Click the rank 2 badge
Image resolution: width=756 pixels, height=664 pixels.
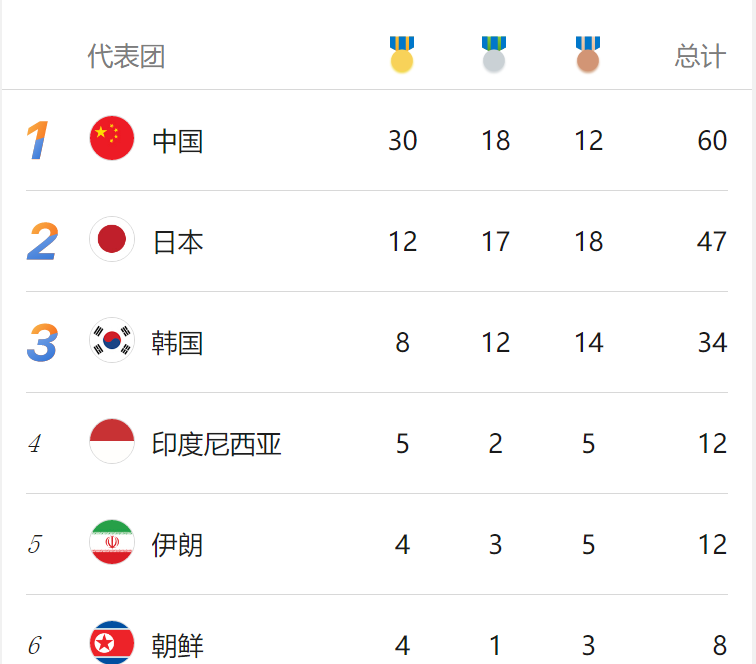[x=42, y=241]
